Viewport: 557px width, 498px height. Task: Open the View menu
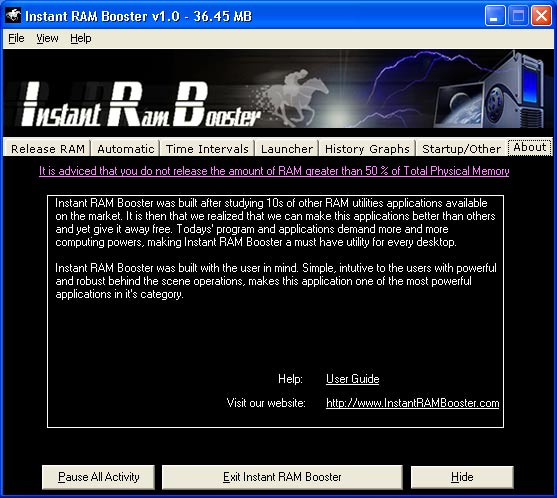coord(47,38)
